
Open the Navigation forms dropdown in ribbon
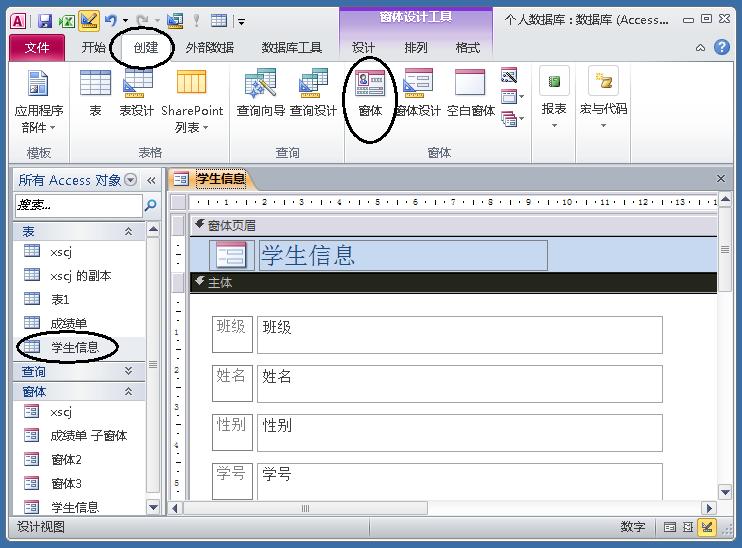tap(513, 97)
